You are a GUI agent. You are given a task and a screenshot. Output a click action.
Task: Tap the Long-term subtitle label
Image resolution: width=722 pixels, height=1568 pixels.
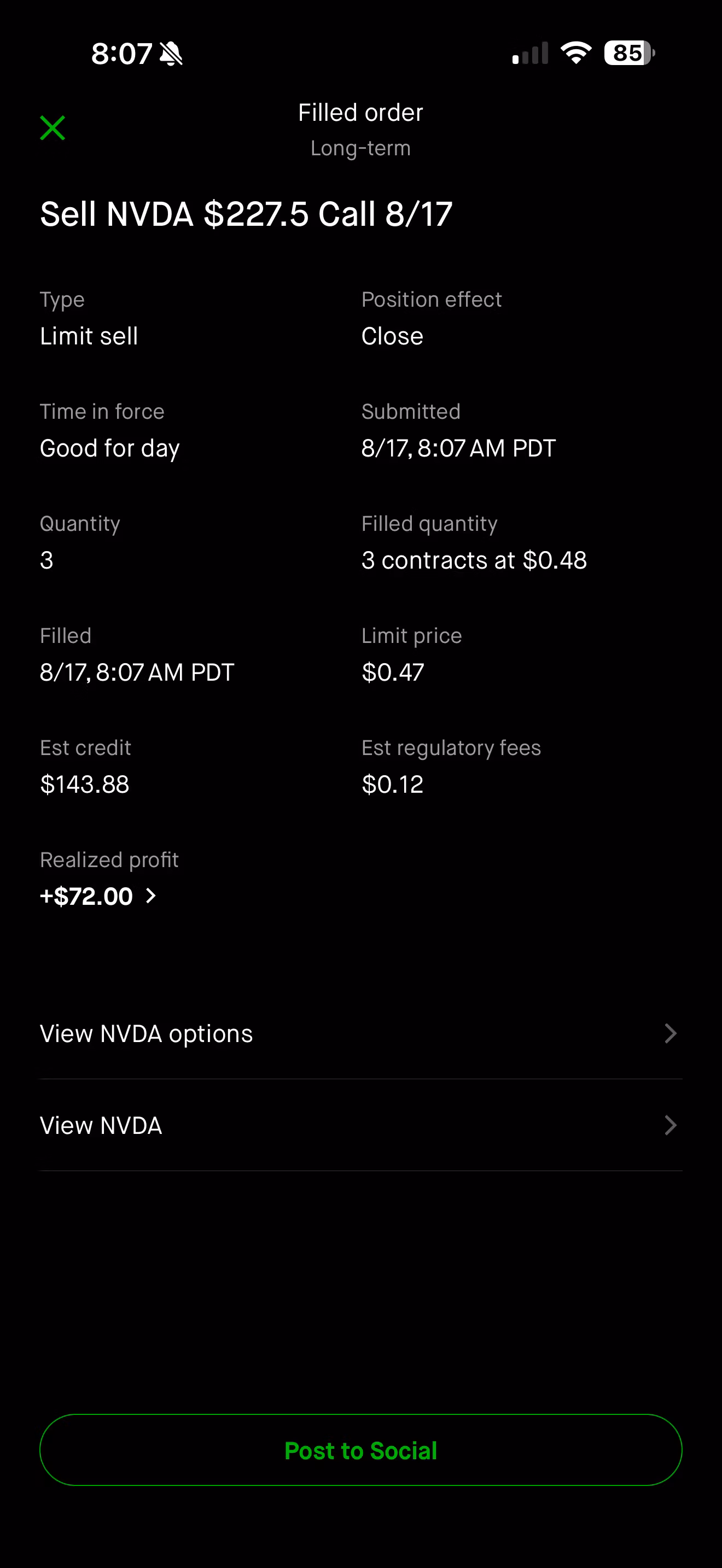click(x=360, y=148)
